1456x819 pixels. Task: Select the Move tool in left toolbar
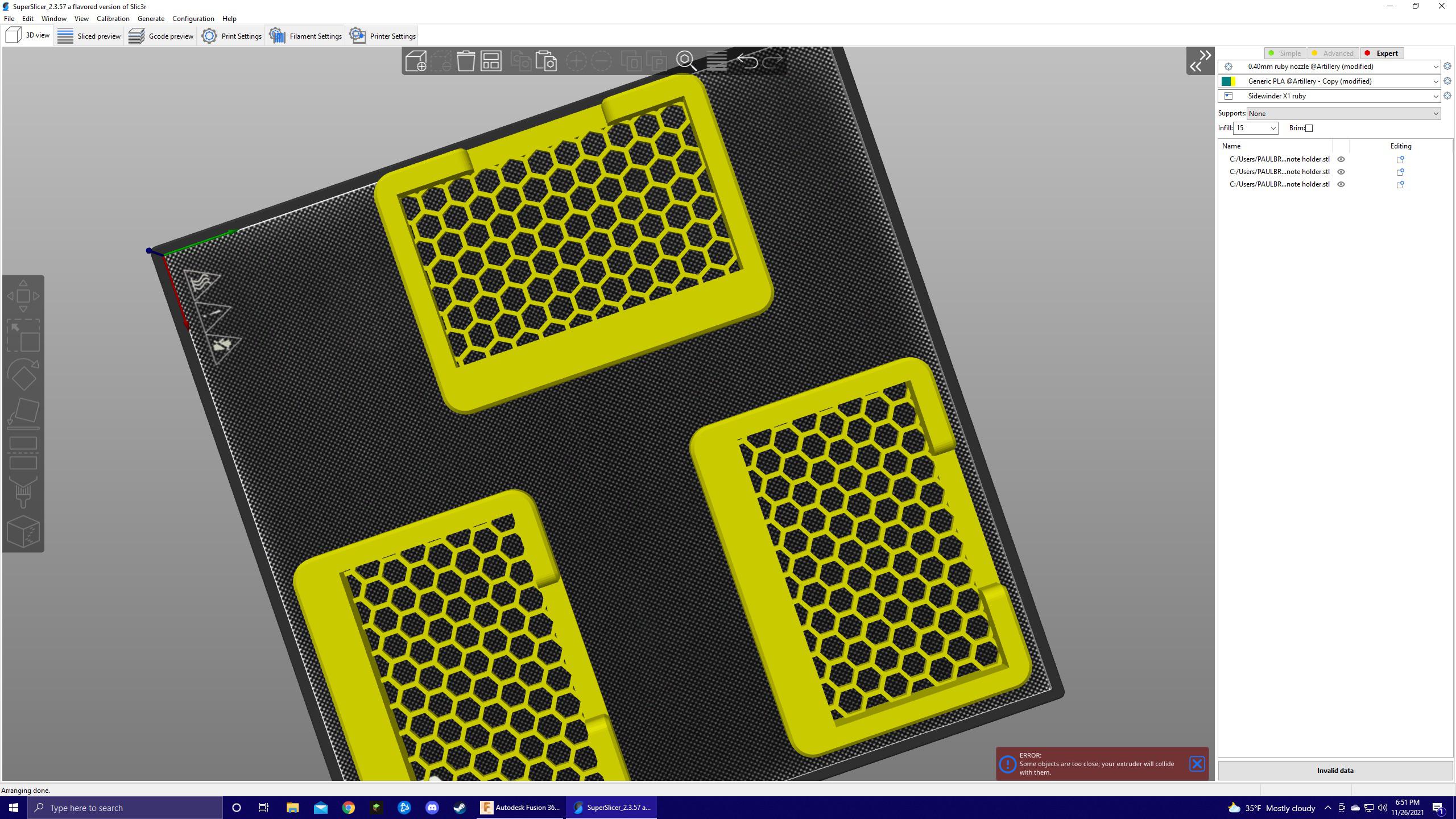coord(23,296)
